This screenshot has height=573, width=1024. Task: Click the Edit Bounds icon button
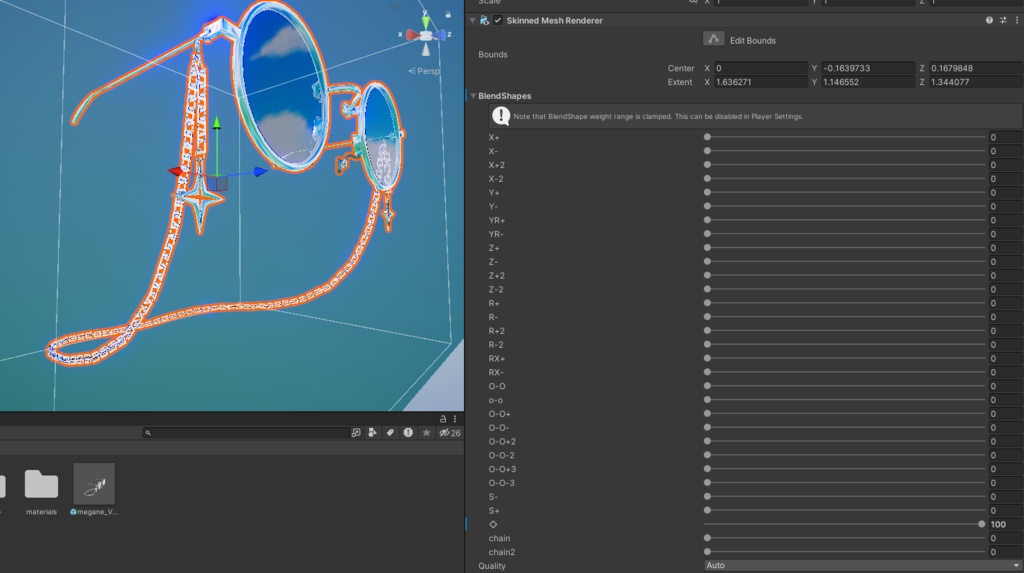point(713,39)
